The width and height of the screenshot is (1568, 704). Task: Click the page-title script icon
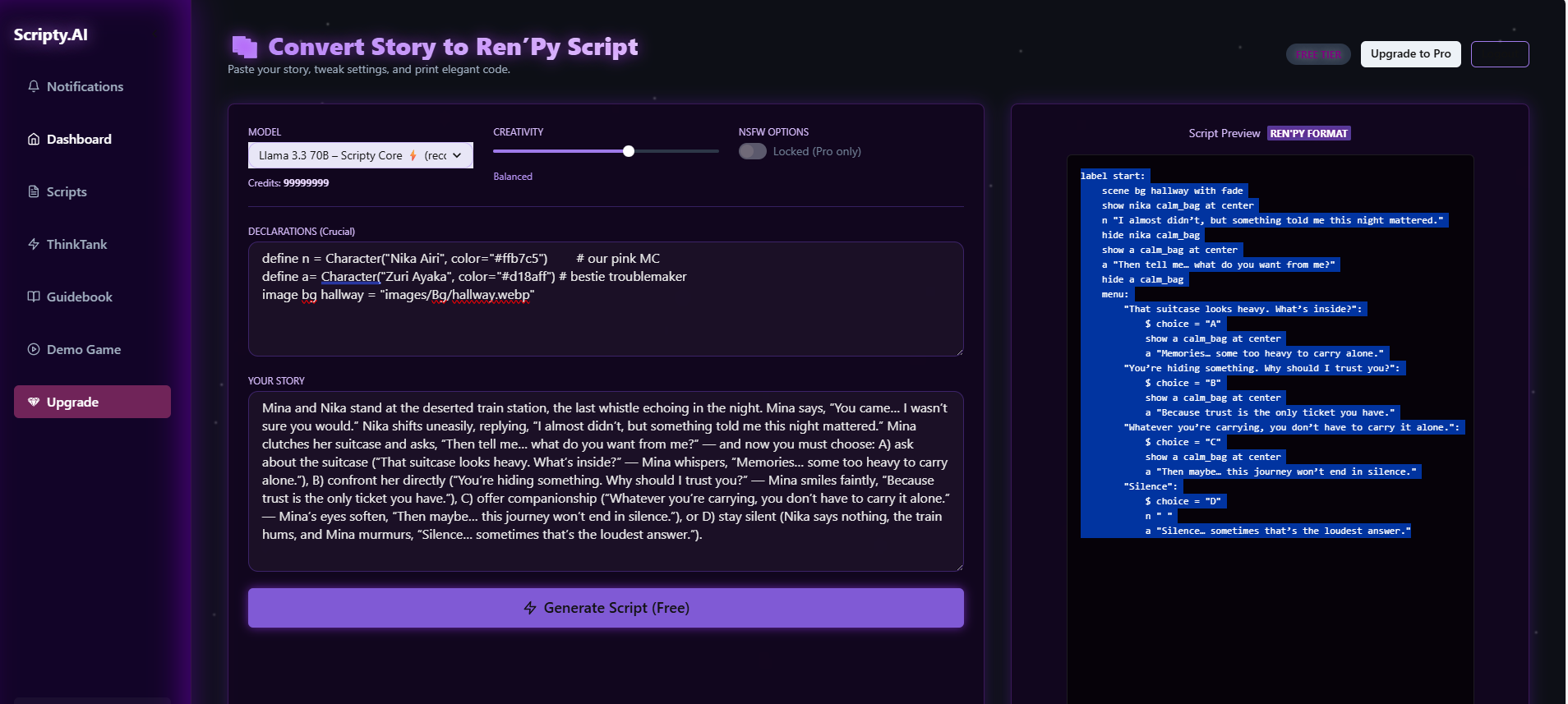pyautogui.click(x=244, y=47)
